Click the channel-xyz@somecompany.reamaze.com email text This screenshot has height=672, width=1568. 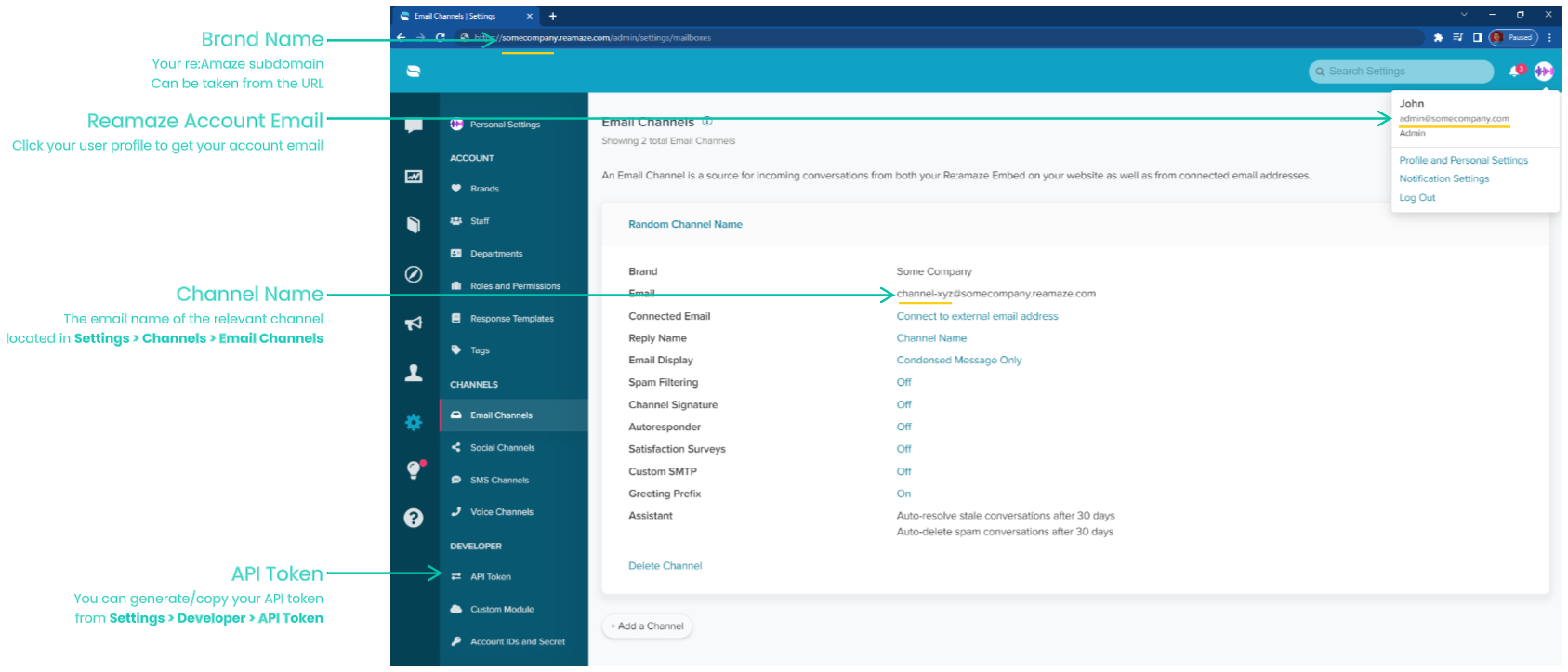point(995,294)
